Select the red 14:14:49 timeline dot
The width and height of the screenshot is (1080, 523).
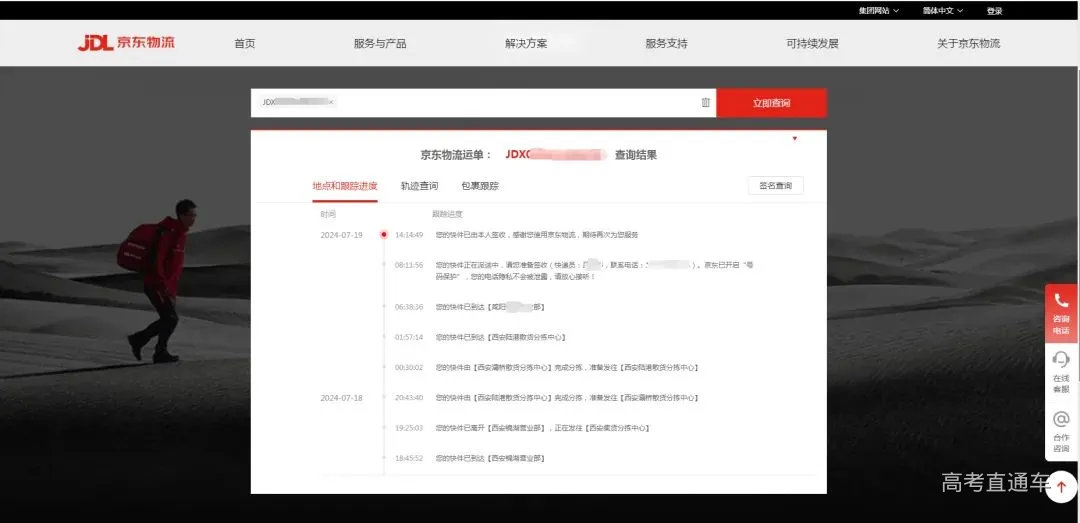(384, 234)
